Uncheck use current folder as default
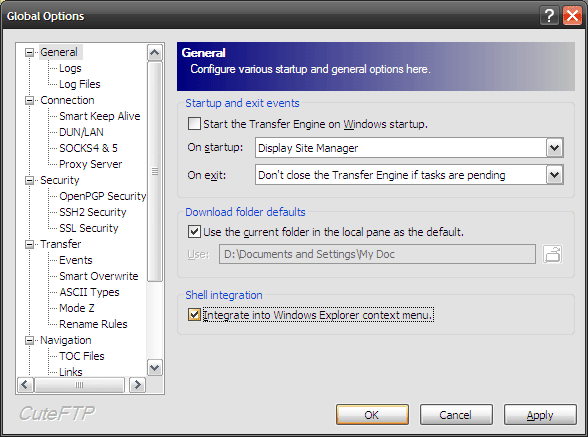 point(194,232)
